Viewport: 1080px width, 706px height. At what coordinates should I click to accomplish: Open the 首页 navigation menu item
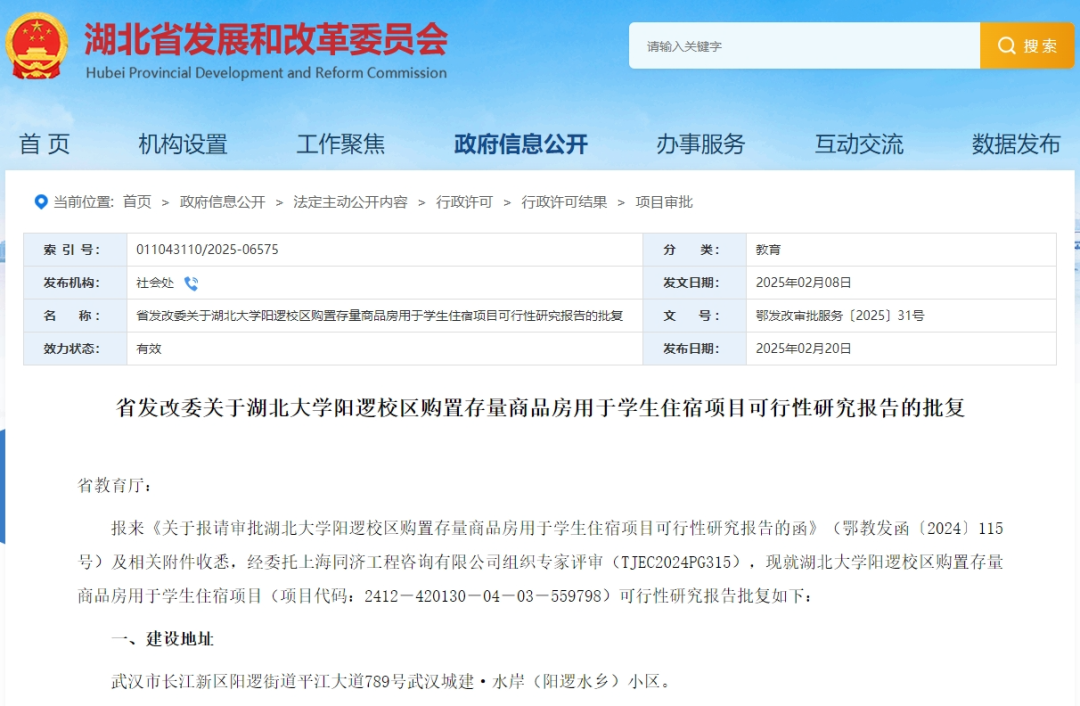[45, 144]
